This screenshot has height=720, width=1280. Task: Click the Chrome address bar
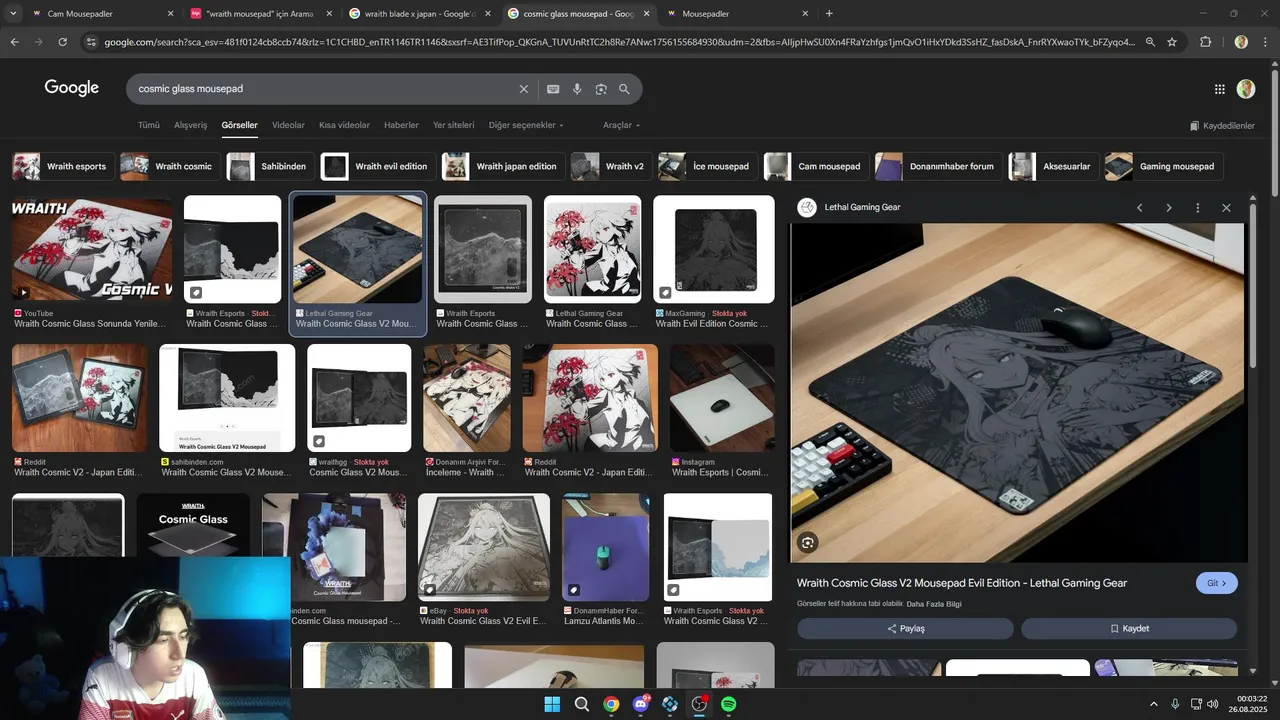(x=619, y=42)
